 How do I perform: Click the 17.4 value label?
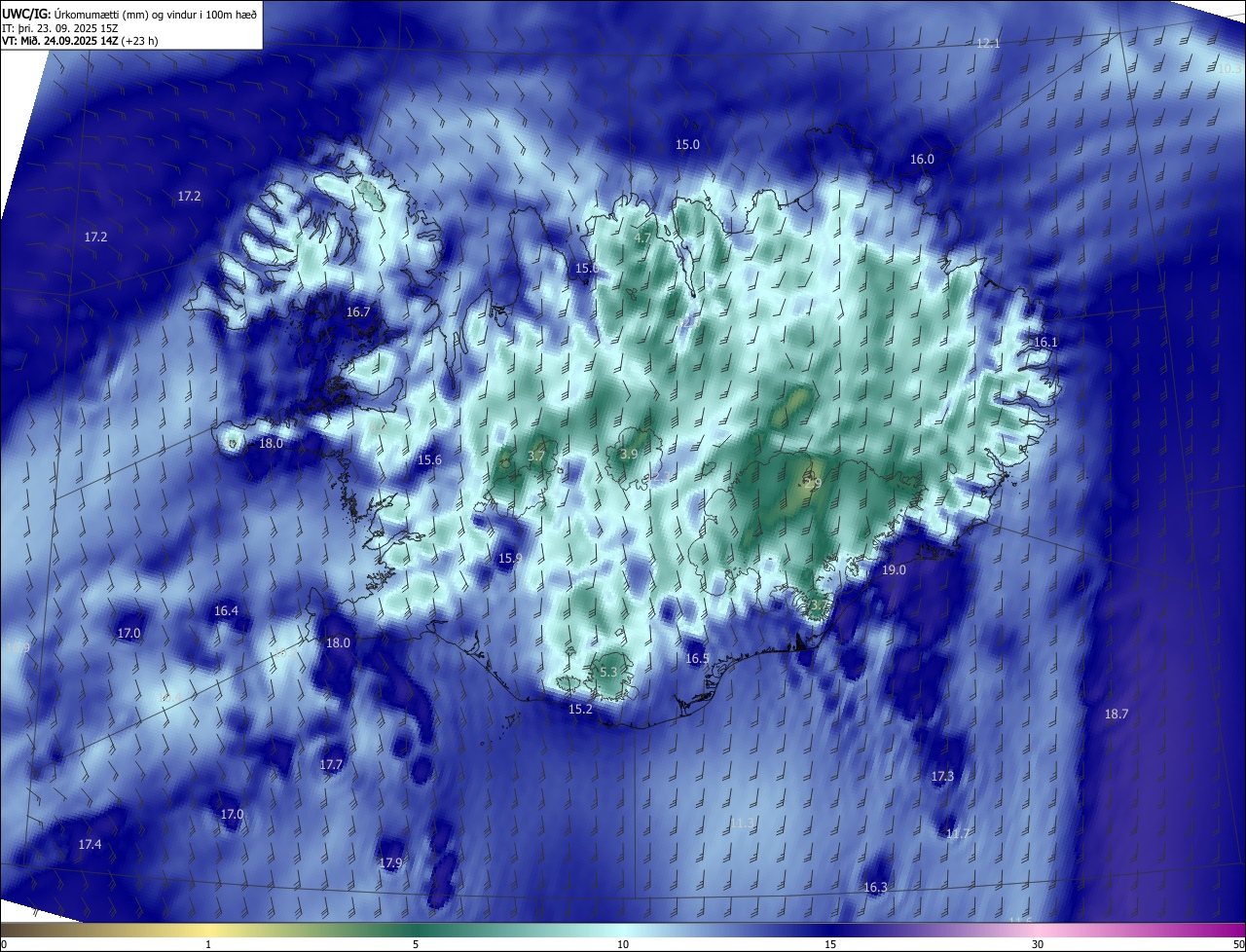90,844
